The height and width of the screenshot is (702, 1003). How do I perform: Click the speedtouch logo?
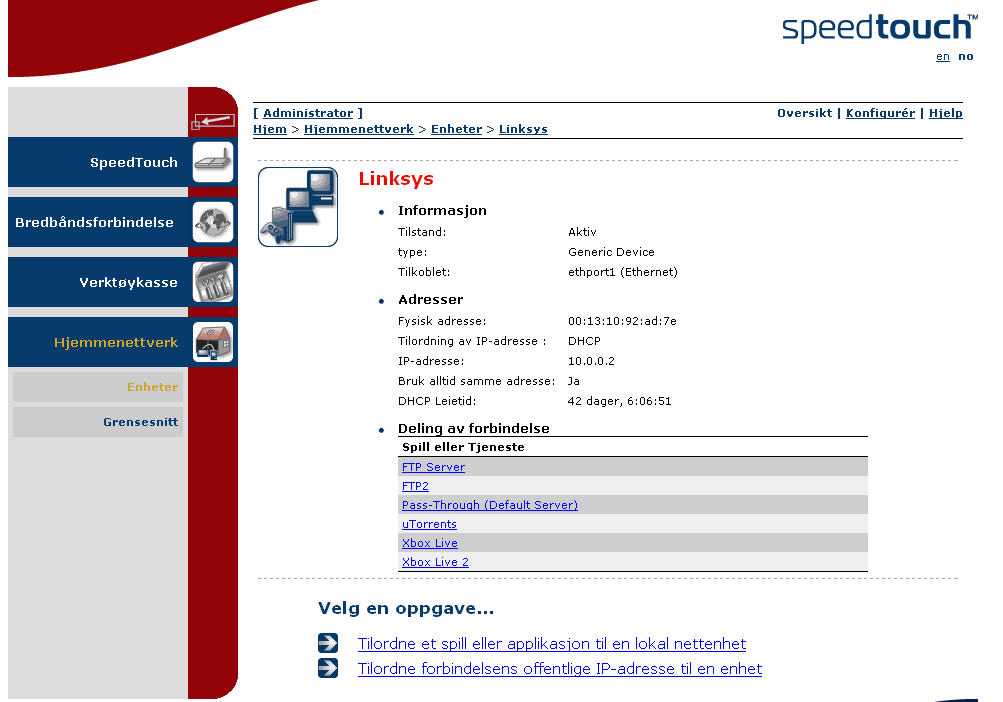880,28
